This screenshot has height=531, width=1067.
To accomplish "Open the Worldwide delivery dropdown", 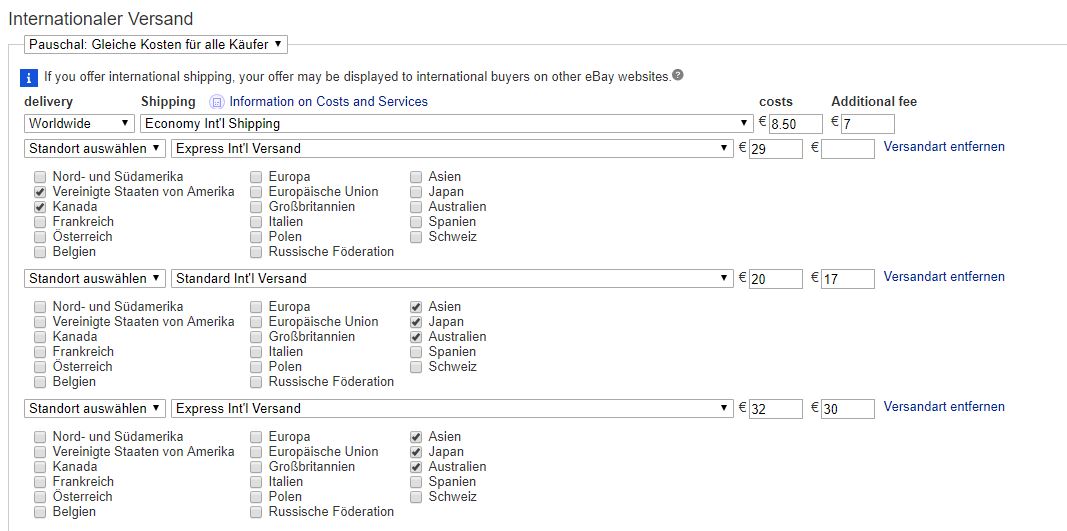I will (x=80, y=123).
